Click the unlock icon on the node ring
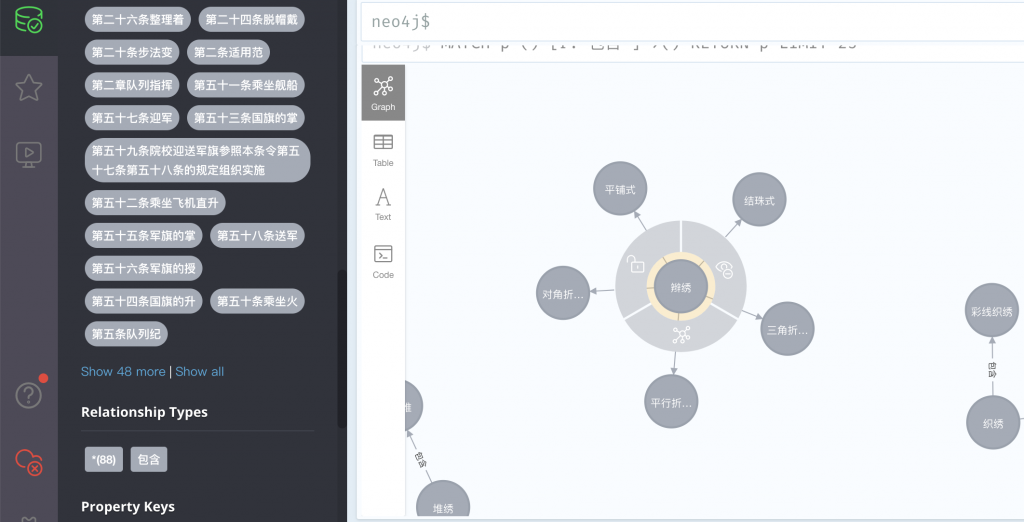The image size is (1024, 522). point(636,265)
